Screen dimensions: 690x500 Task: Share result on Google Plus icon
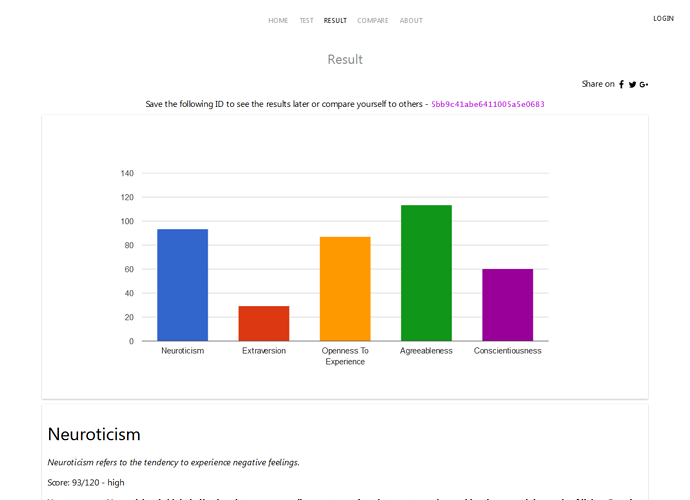tap(644, 85)
